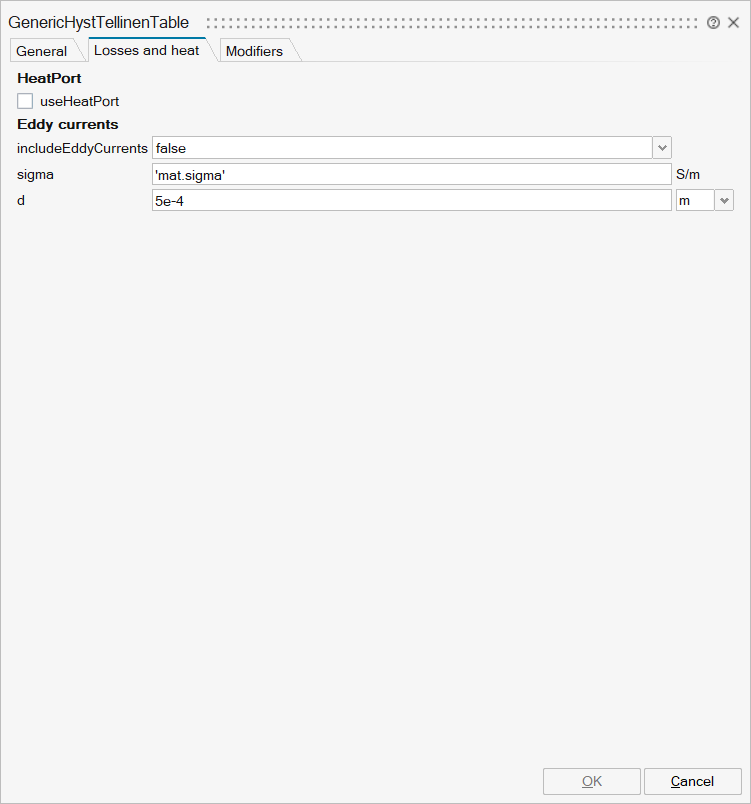Screen dimensions: 751x804
Task: Click the GenericHystTellinenTable title text
Action: tap(99, 23)
